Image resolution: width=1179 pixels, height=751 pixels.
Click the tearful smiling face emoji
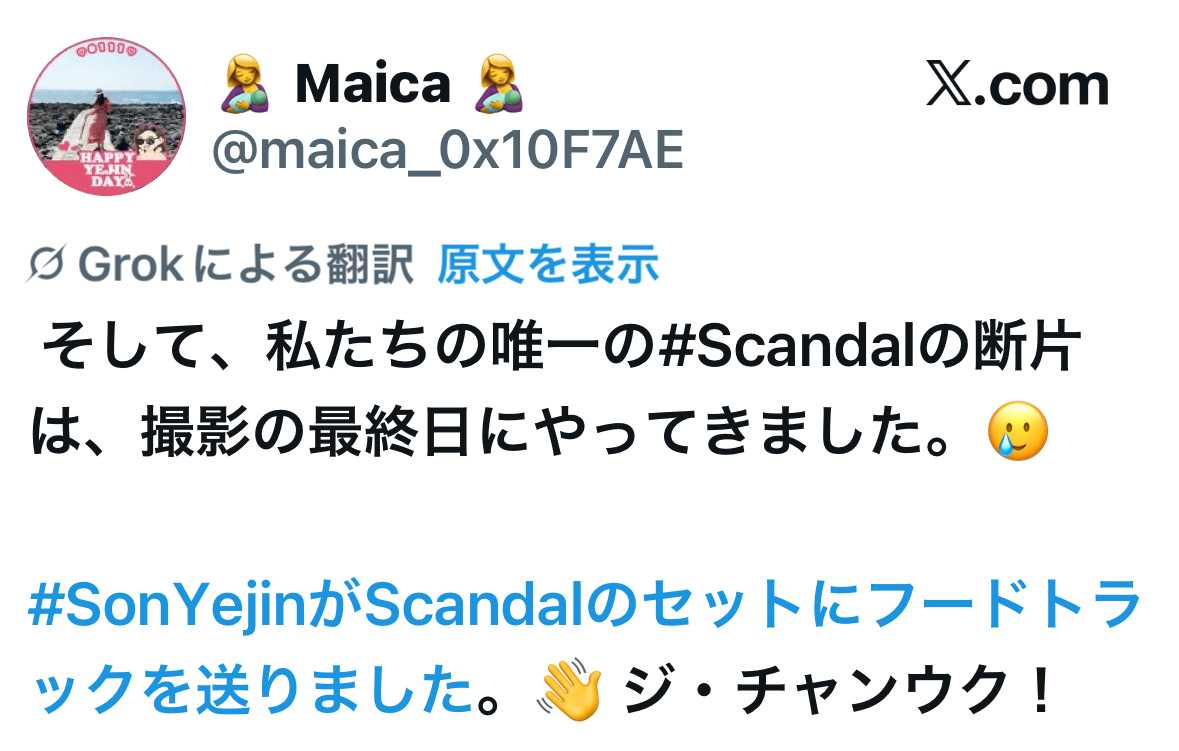pos(1018,432)
